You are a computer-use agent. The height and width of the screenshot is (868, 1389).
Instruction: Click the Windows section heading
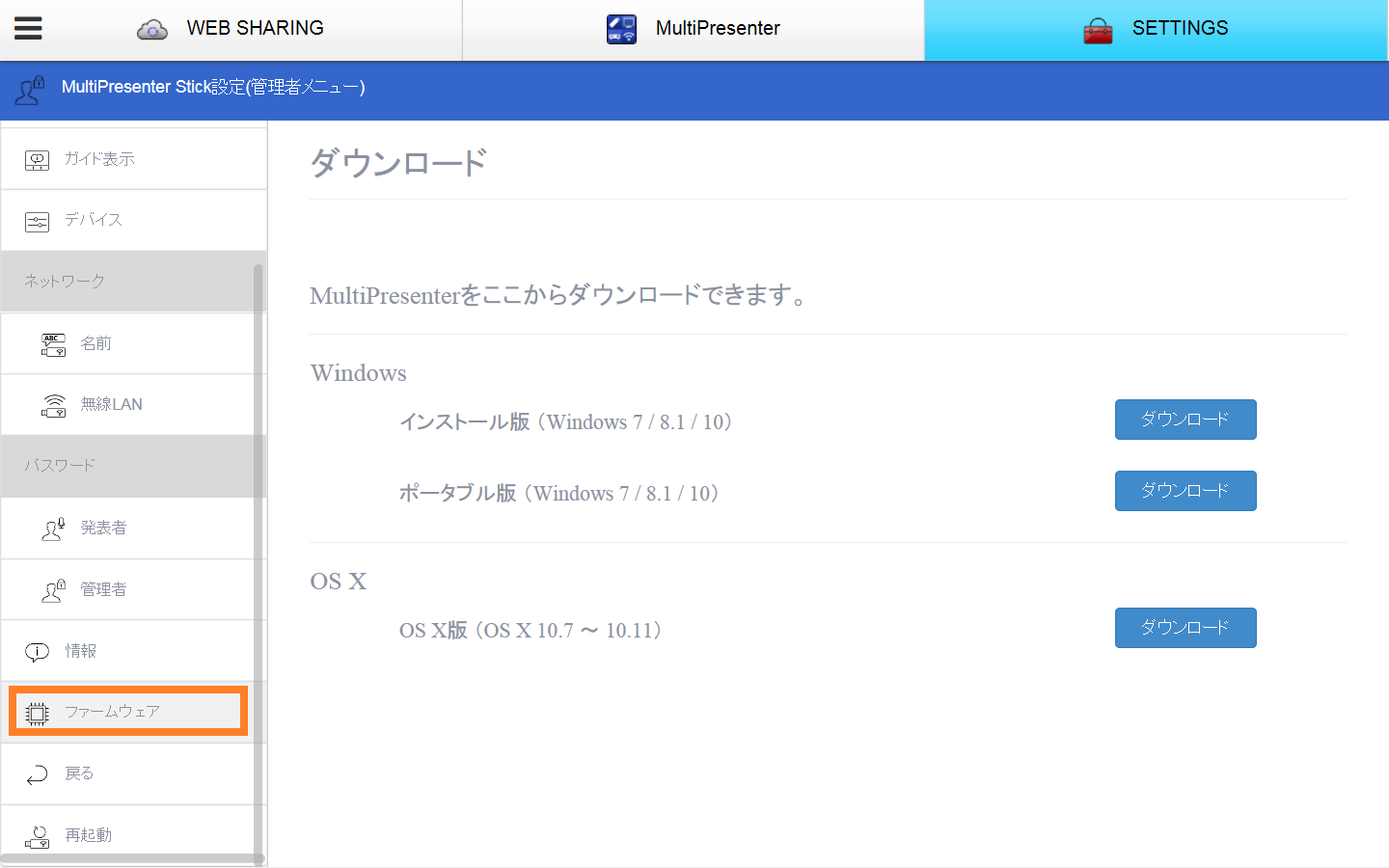[358, 373]
